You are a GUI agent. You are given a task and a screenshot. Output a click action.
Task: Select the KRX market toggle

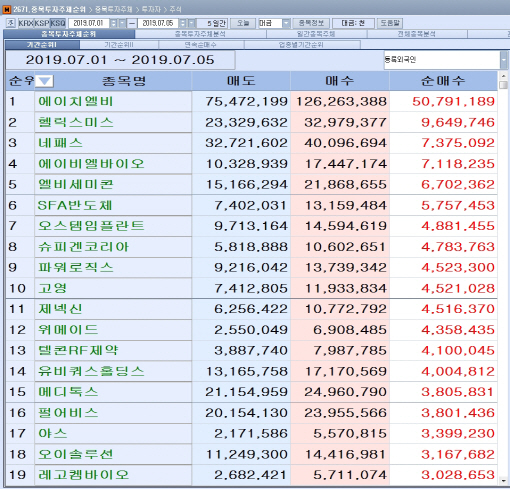pos(26,23)
